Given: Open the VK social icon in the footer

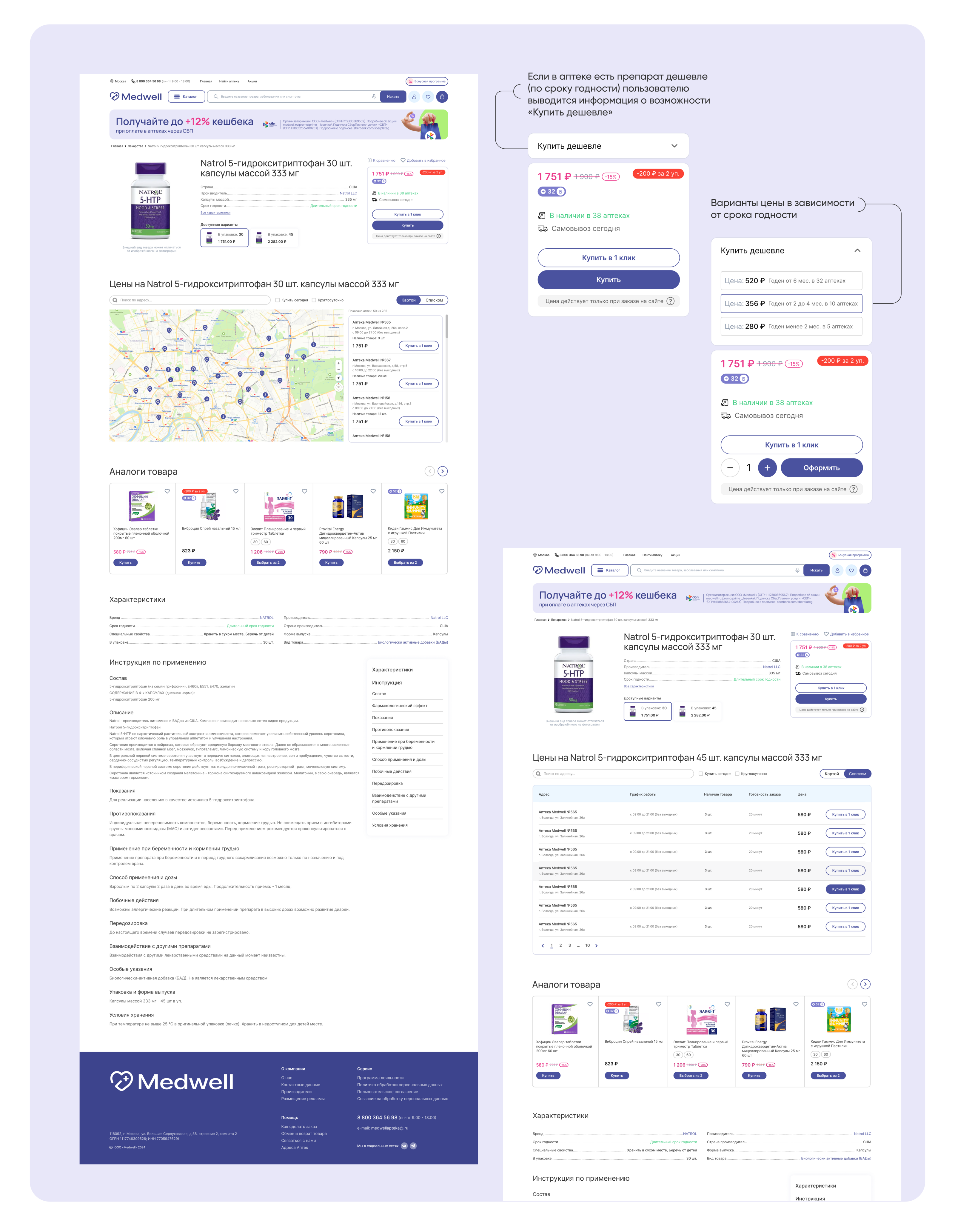Looking at the screenshot, I should (404, 1146).
